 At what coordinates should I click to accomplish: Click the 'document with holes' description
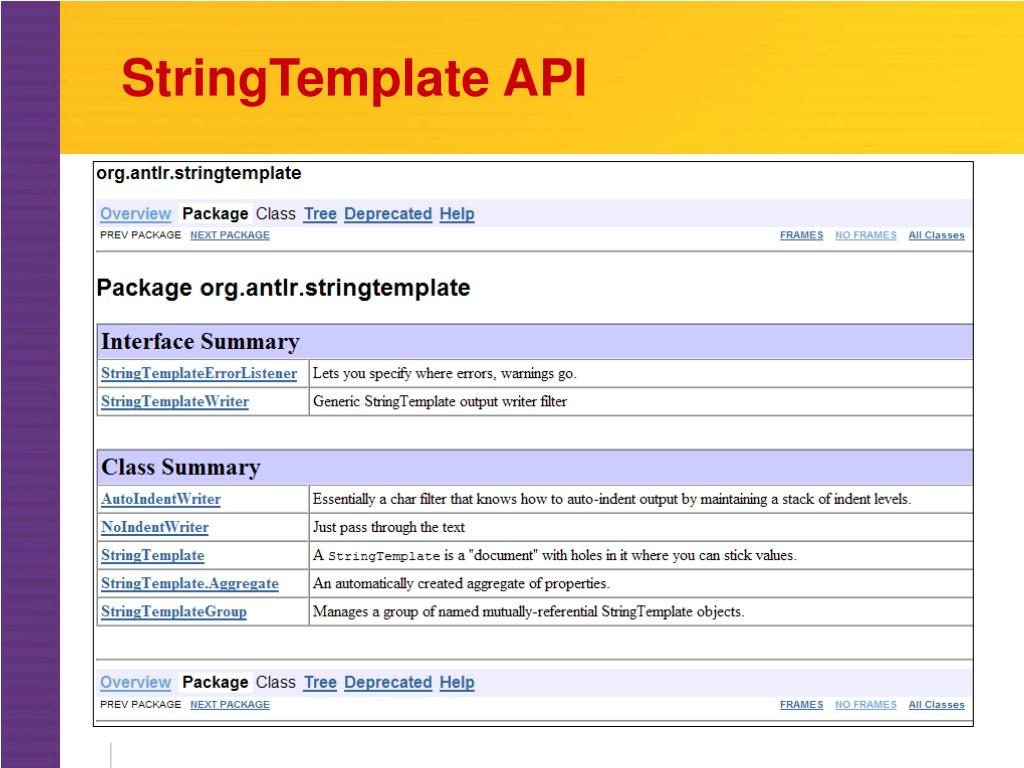[554, 555]
